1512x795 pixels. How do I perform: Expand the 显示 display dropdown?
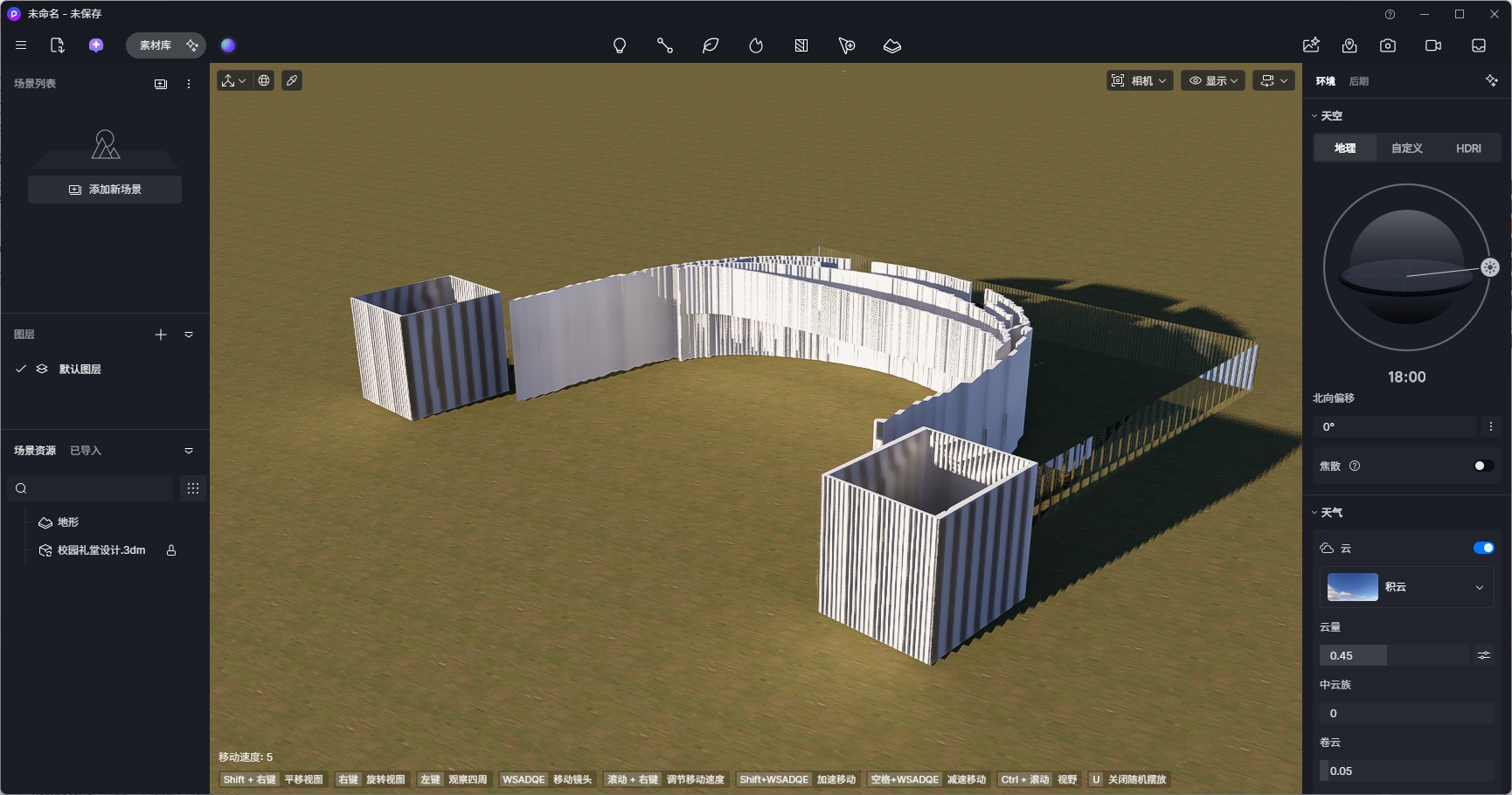1213,80
